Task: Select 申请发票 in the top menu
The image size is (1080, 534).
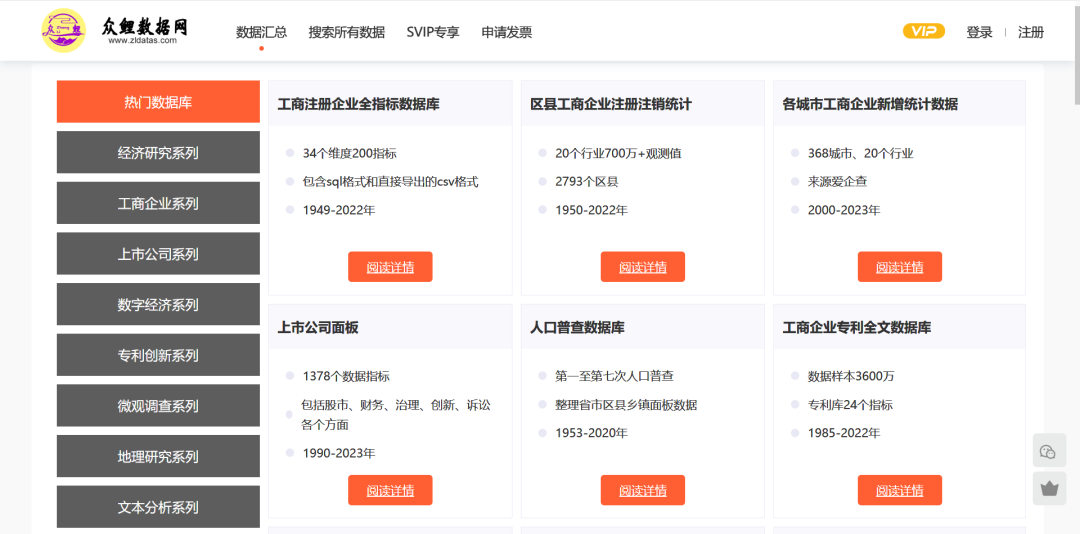Action: pyautogui.click(x=506, y=32)
